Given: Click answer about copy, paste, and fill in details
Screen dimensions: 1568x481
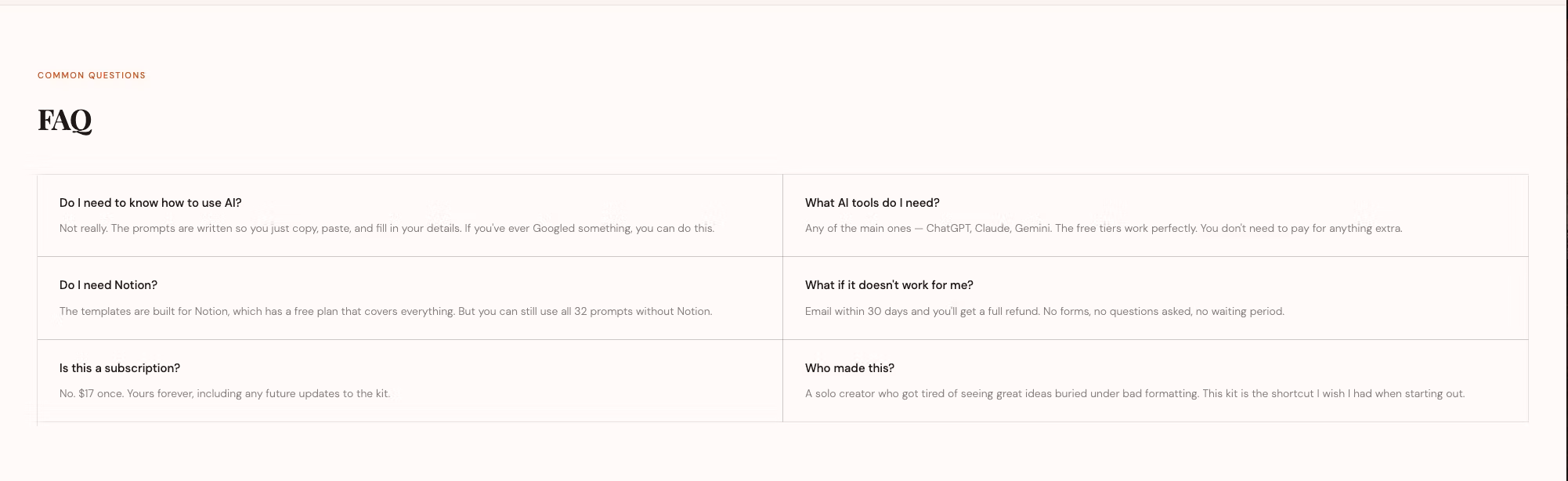Looking at the screenshot, I should [387, 229].
